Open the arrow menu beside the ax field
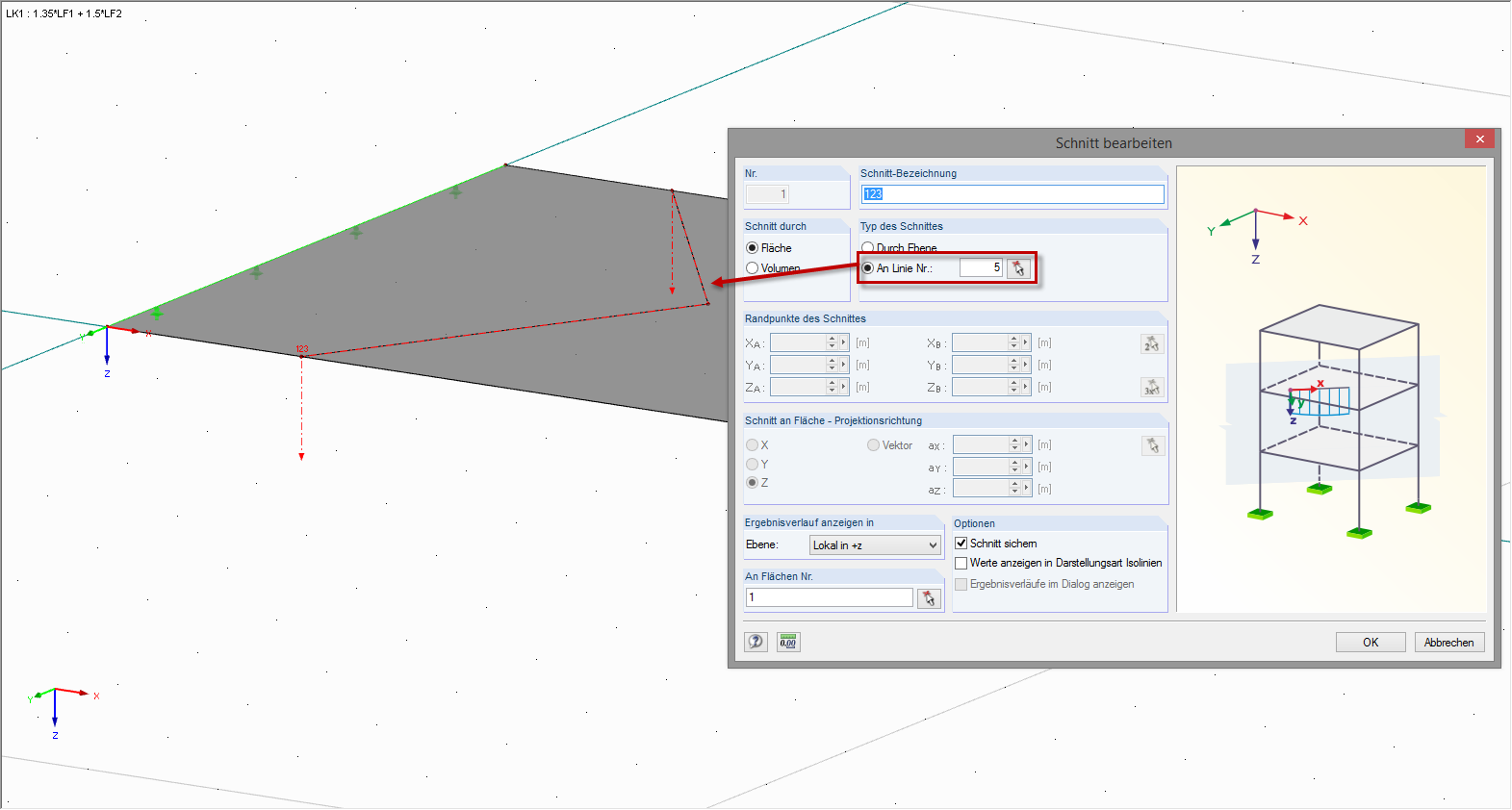This screenshot has width=1512, height=810. [x=1027, y=444]
